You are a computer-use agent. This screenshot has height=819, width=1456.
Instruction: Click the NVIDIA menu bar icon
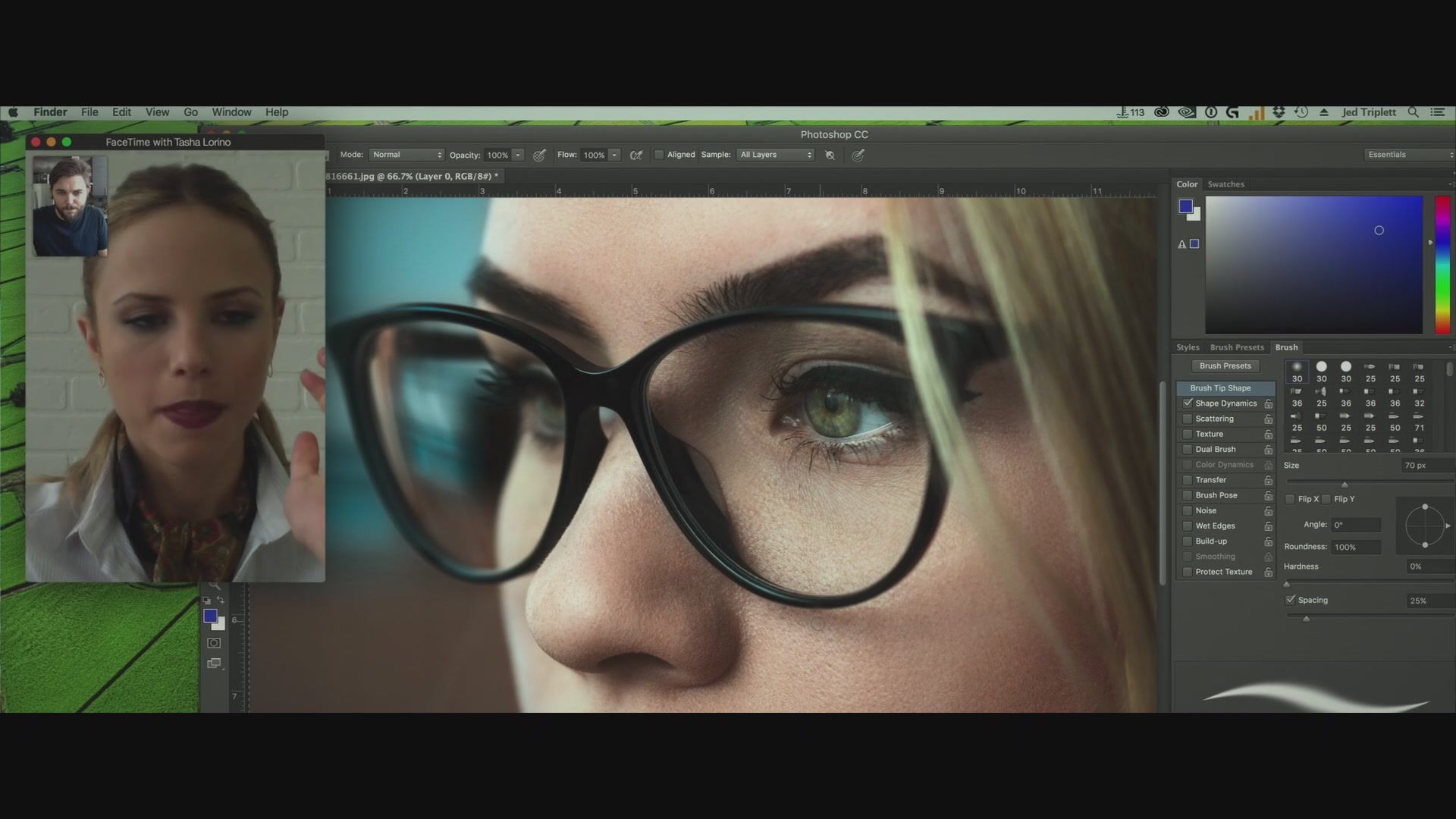[1186, 112]
